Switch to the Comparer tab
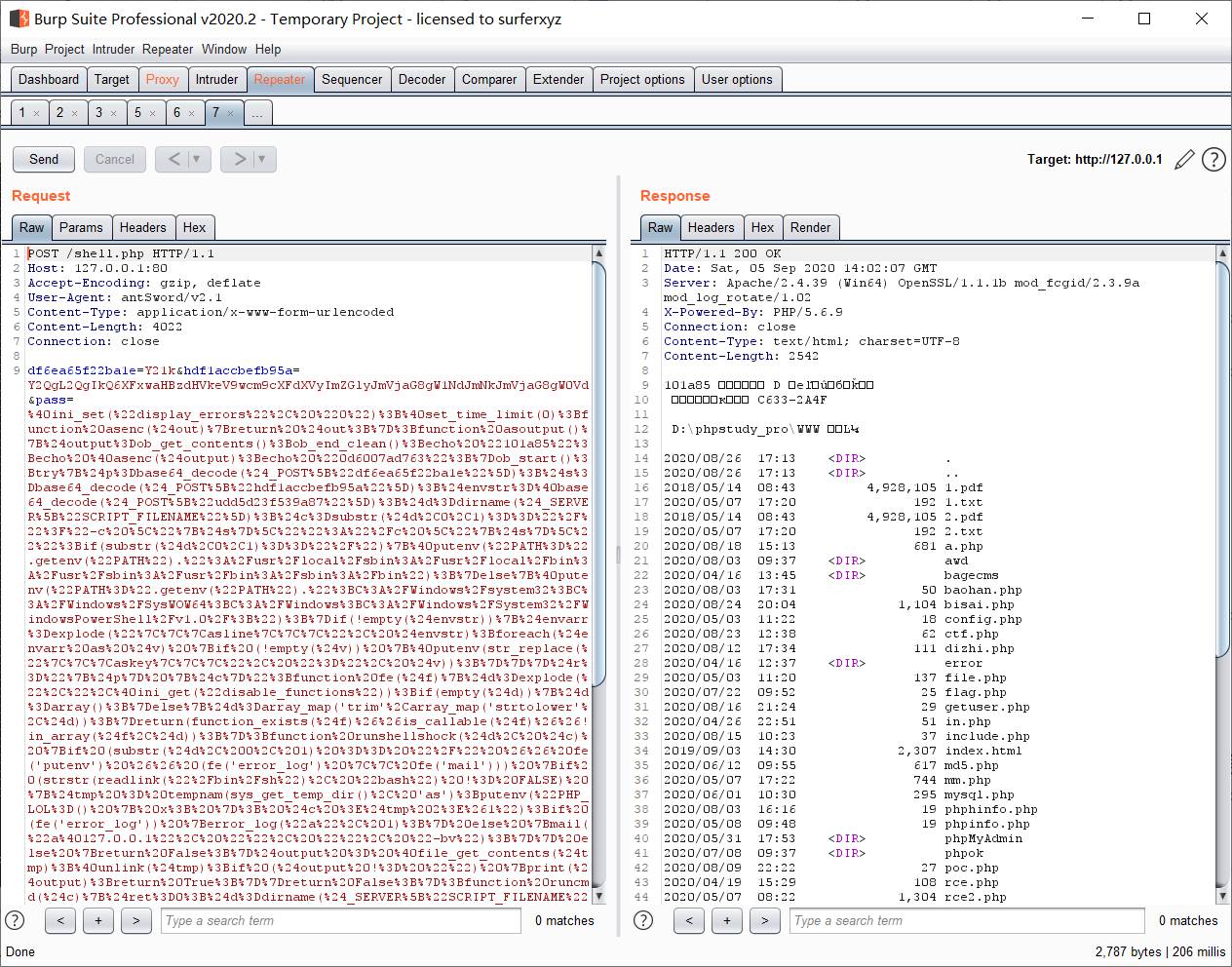This screenshot has height=967, width=1232. [489, 80]
